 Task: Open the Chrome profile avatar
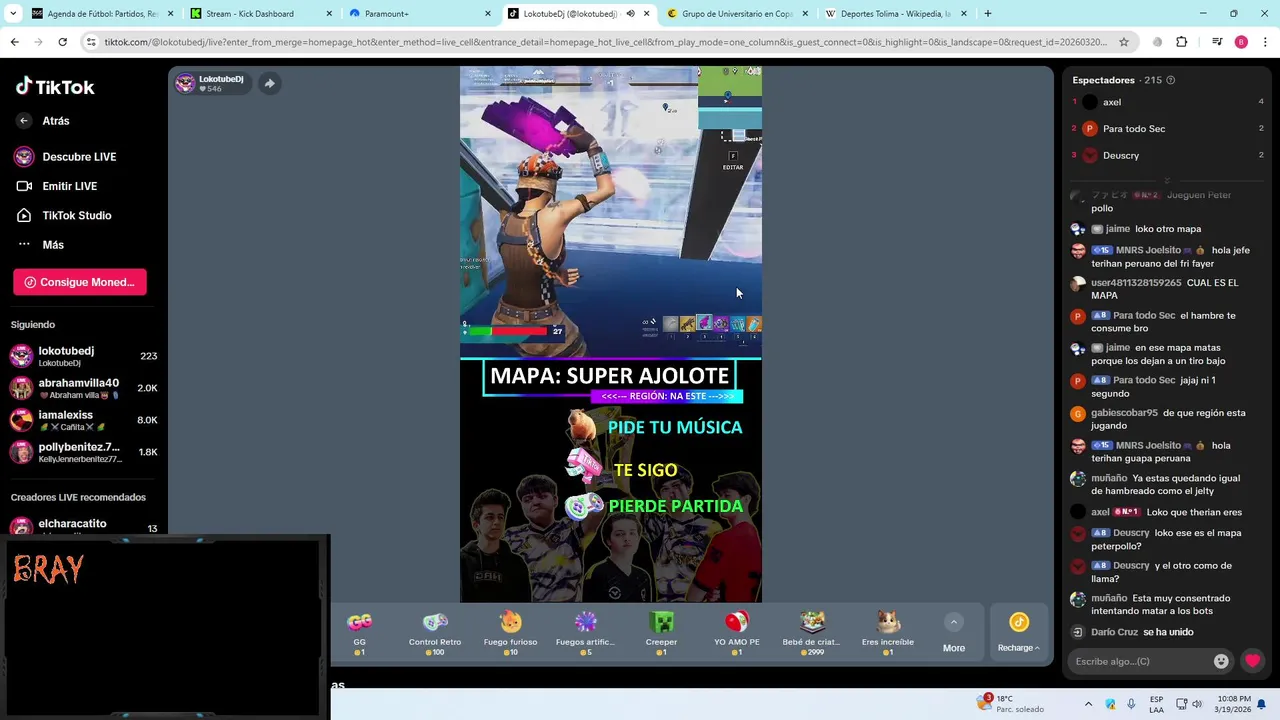1241,42
